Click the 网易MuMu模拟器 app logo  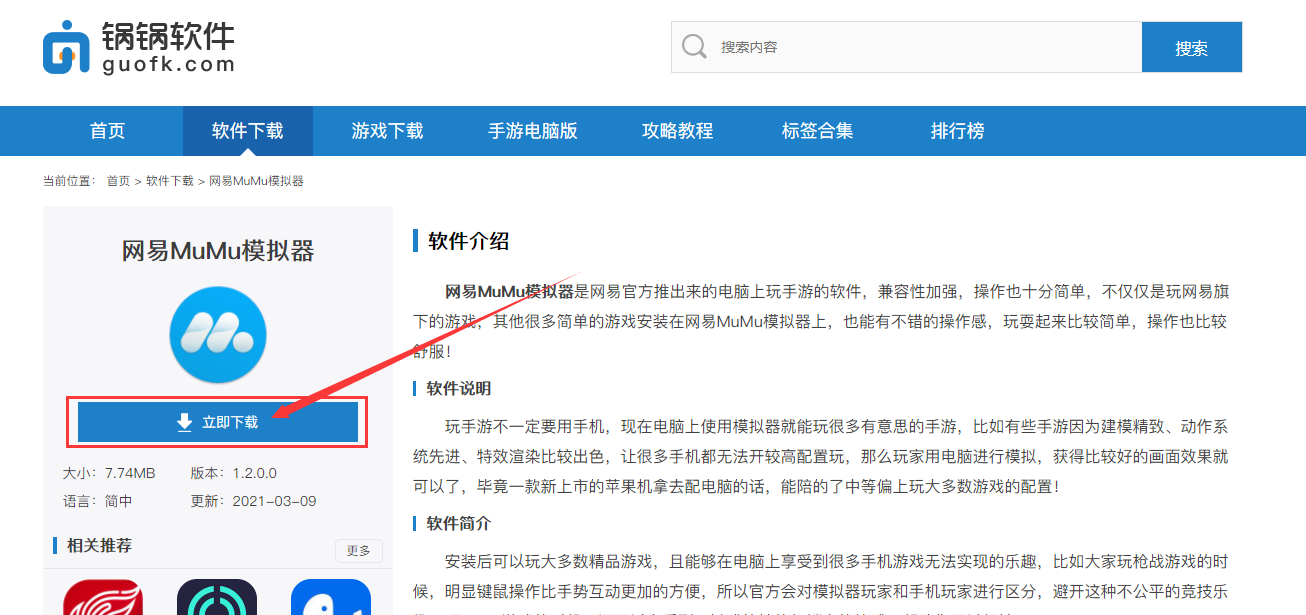(218, 335)
